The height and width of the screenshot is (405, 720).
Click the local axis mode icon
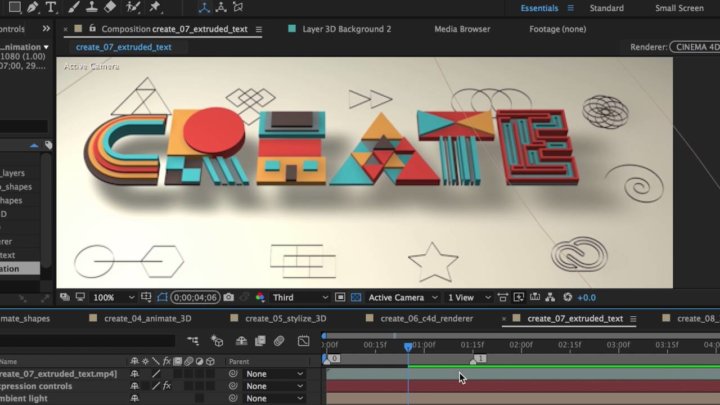coord(204,8)
